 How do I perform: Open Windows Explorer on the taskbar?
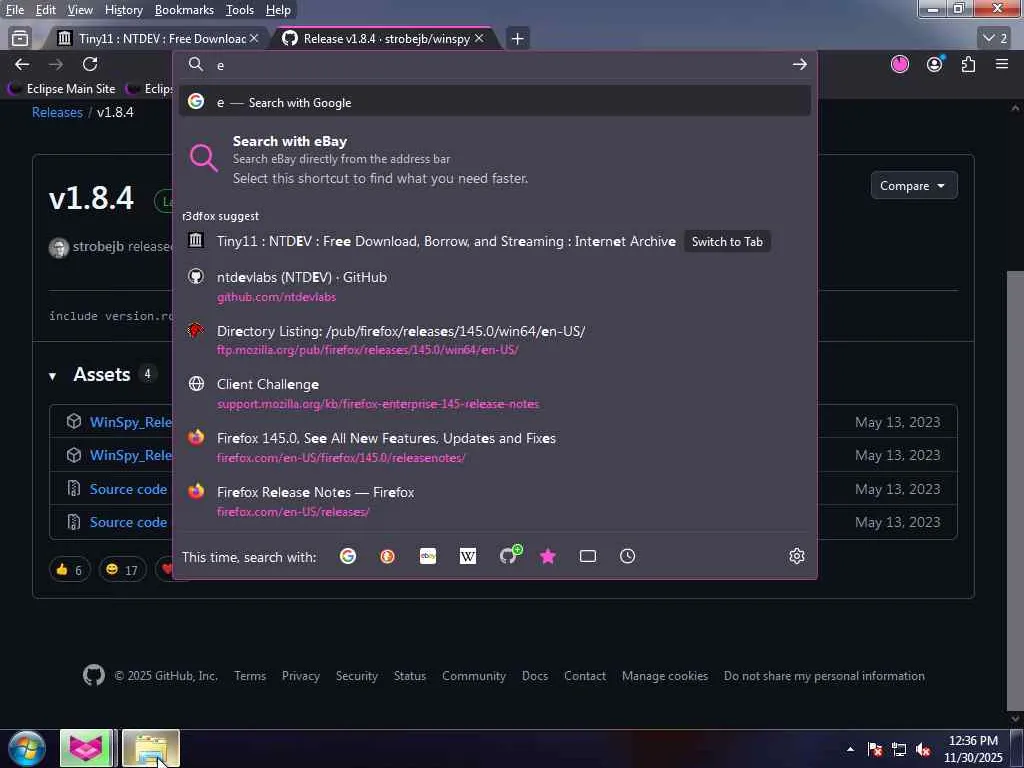(x=150, y=748)
